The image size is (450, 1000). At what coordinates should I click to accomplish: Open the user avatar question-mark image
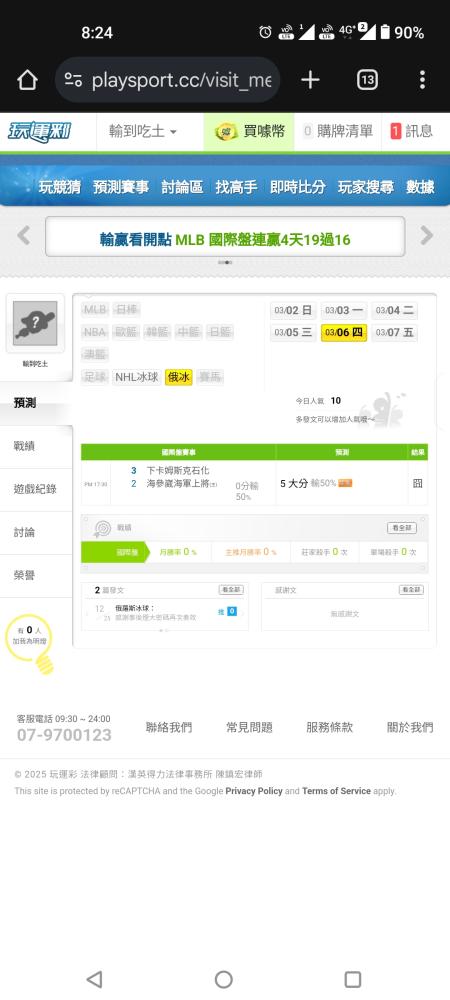[x=35, y=323]
